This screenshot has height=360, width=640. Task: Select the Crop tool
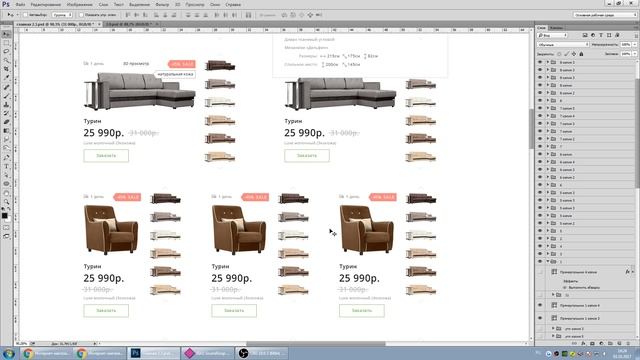(x=6, y=69)
